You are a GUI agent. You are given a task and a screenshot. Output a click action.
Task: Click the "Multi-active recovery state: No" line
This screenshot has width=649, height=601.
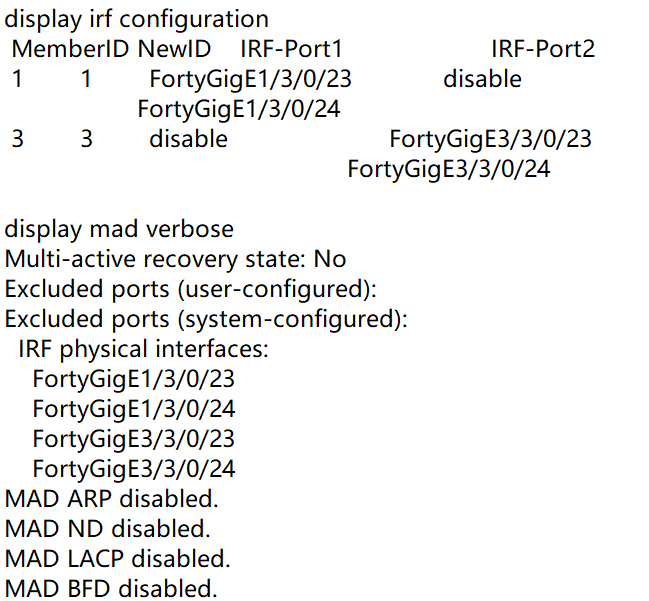coord(175,259)
